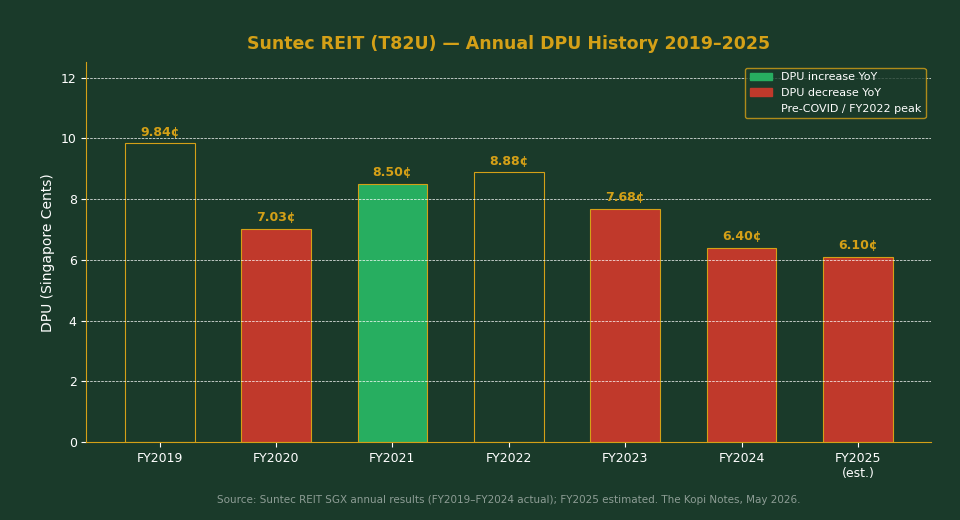Click the FY2023 axis label
960x520 pixels.
625,458
